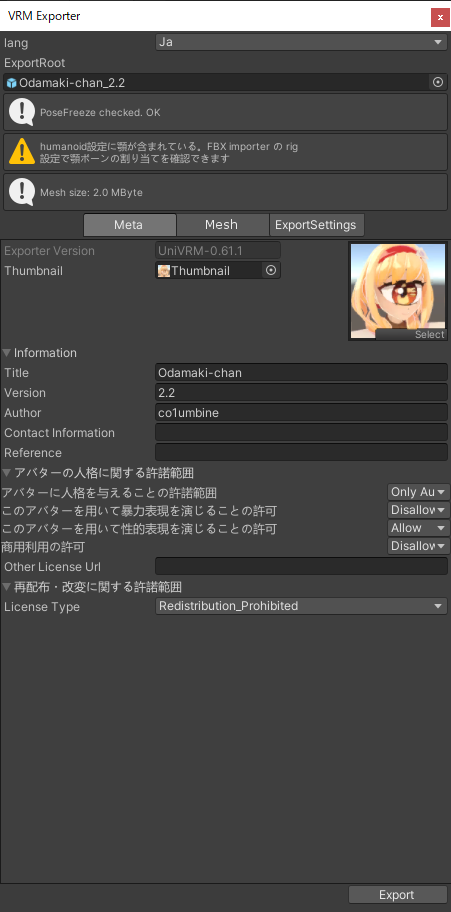
Task: Click the yellow warning triangle icon
Action: [x=22, y=152]
